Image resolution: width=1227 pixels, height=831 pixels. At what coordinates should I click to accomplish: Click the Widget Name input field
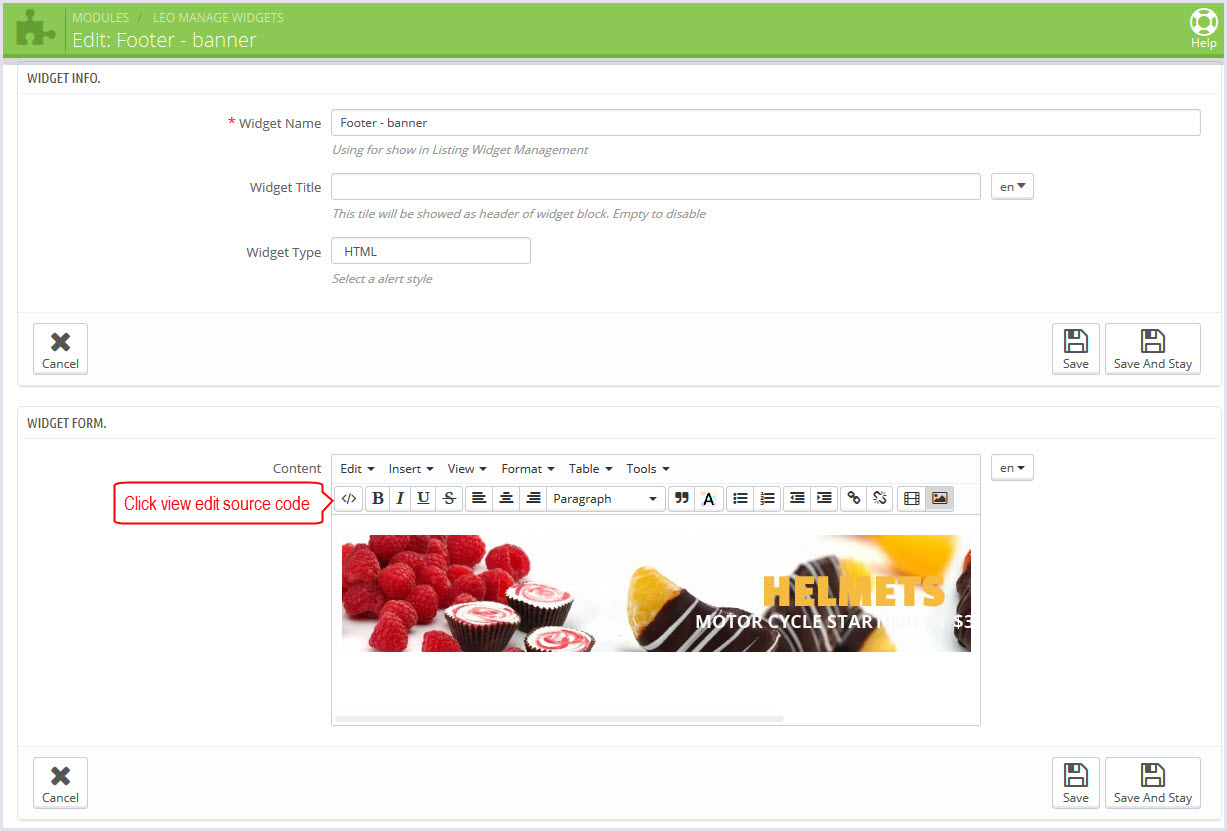pyautogui.click(x=765, y=123)
